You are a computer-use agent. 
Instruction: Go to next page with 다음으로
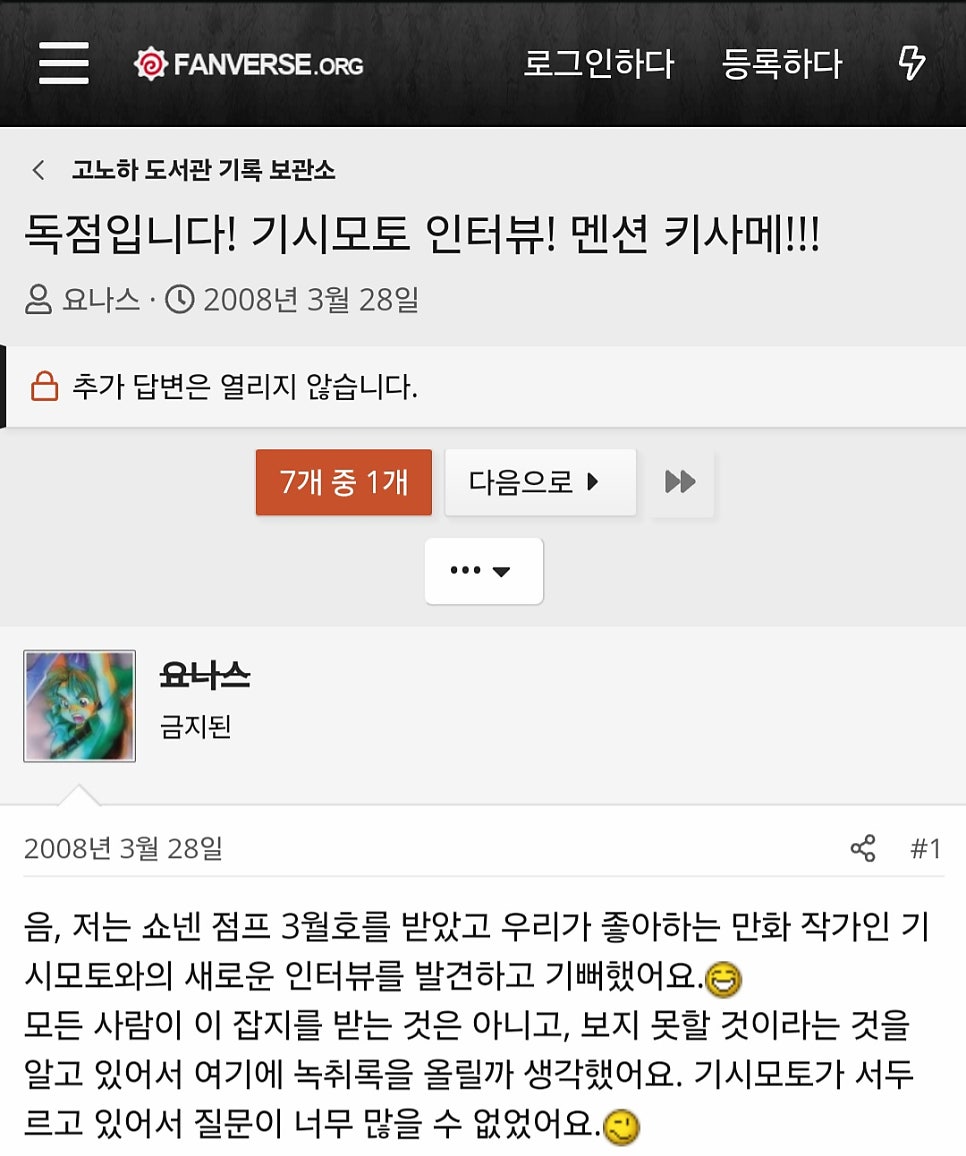pos(541,482)
